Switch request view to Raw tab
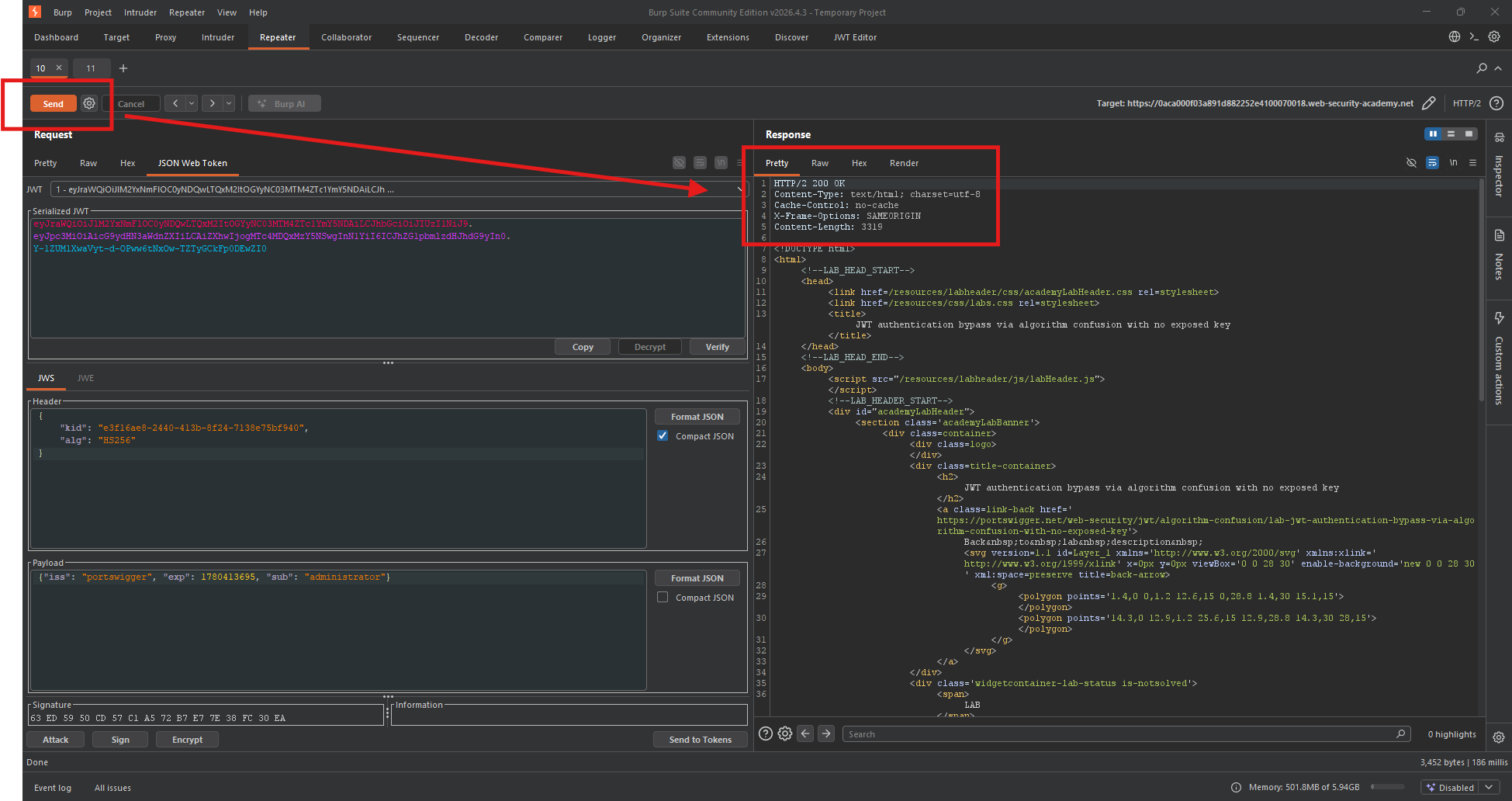 (88, 163)
